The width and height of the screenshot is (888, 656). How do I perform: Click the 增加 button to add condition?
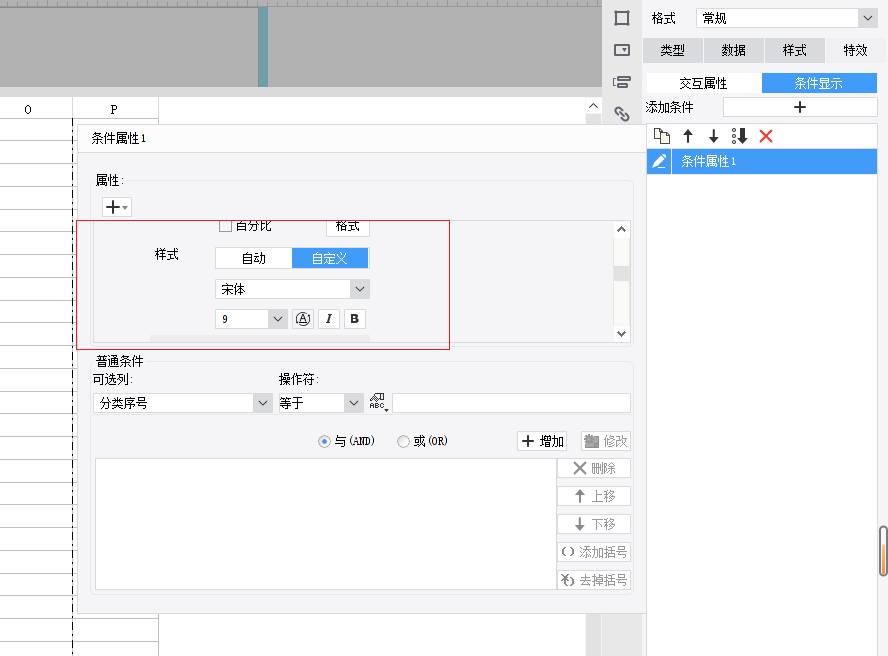pos(542,441)
